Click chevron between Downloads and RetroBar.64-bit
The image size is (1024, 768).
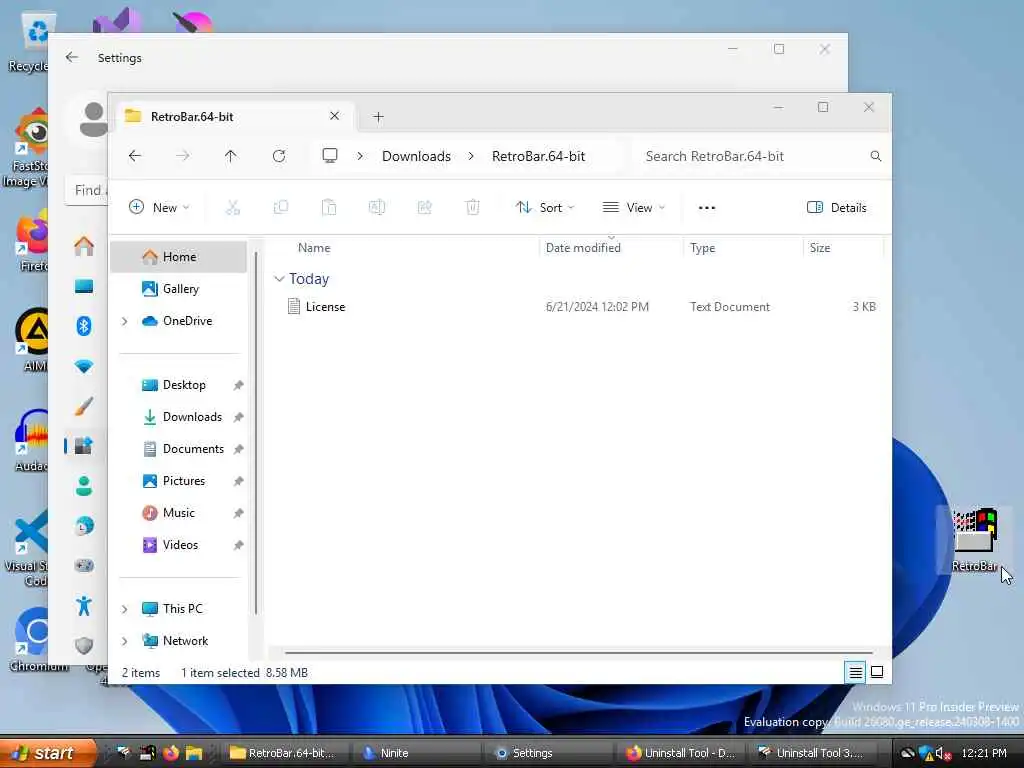pyautogui.click(x=471, y=156)
